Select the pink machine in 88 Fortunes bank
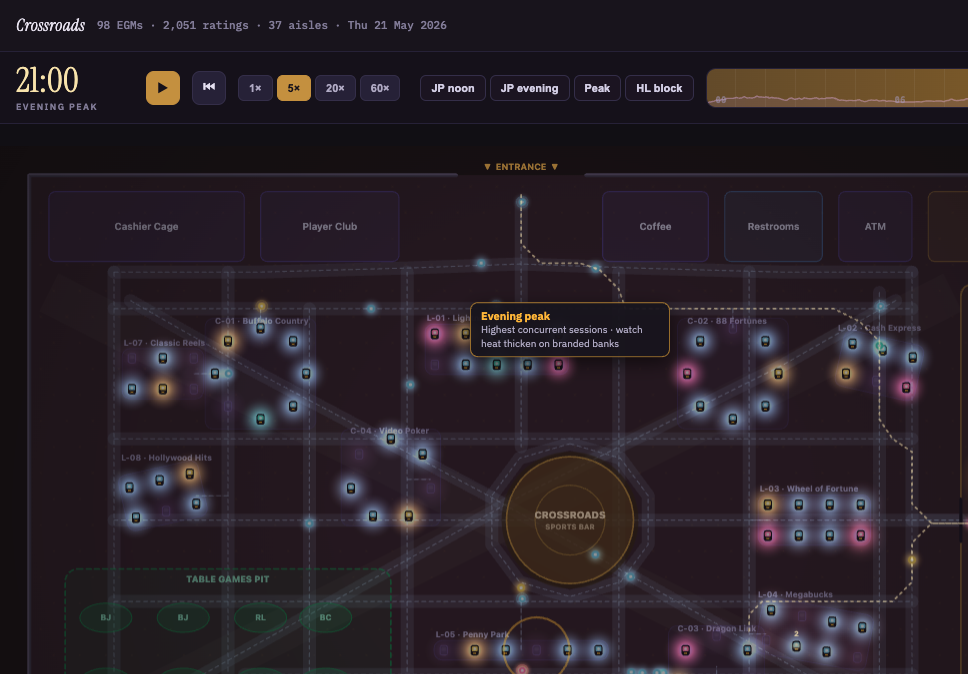The width and height of the screenshot is (968, 674). 687,373
